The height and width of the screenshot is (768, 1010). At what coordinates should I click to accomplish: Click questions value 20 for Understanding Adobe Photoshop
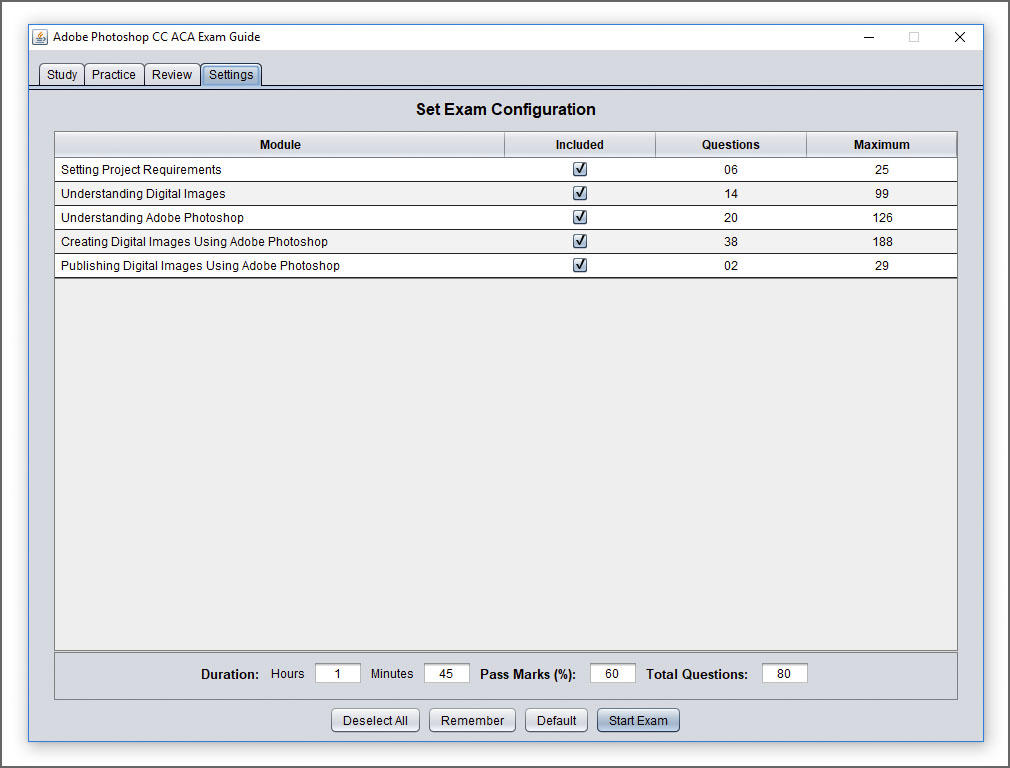[730, 217]
